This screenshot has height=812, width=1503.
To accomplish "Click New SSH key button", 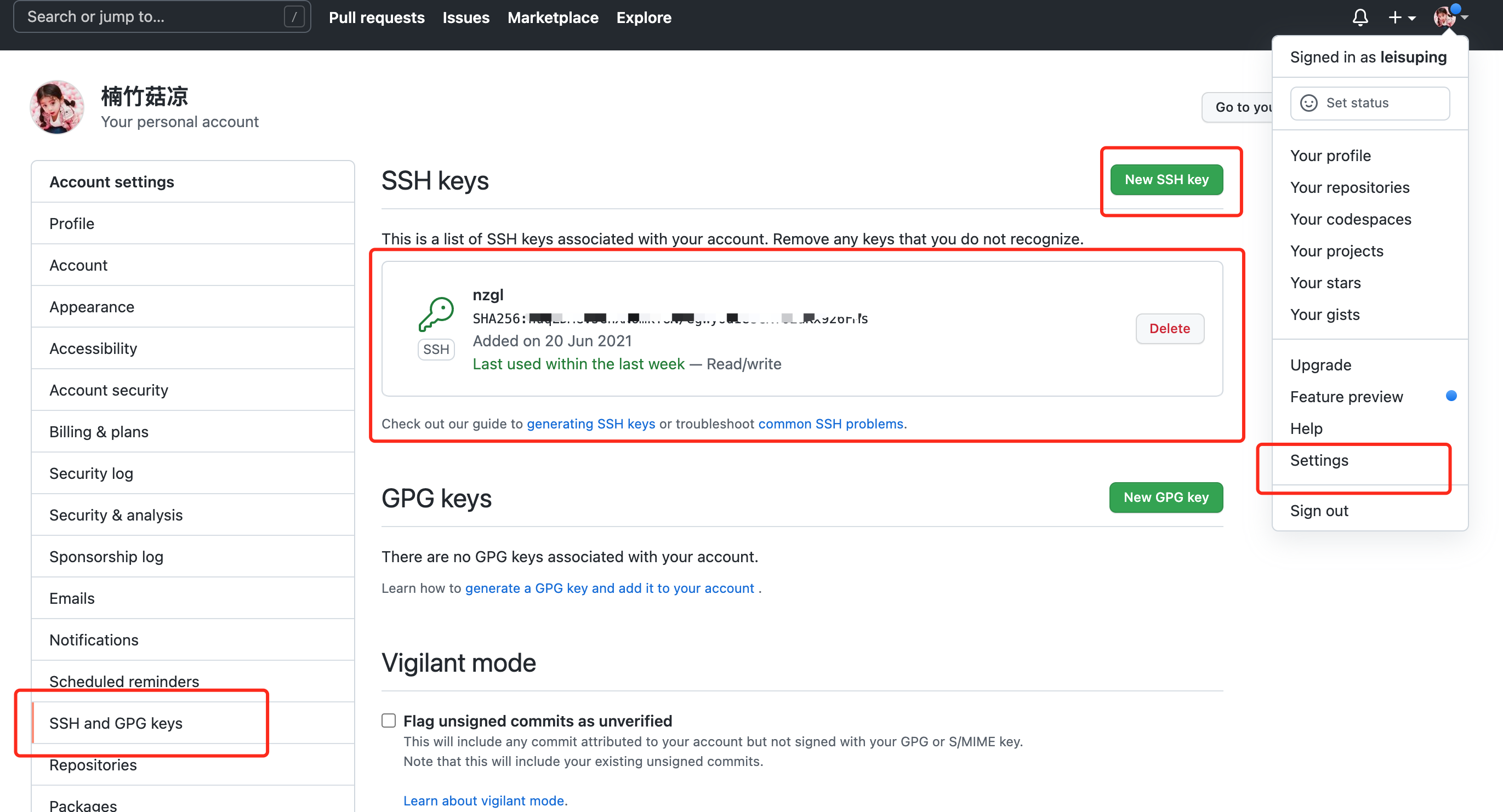I will [x=1167, y=180].
